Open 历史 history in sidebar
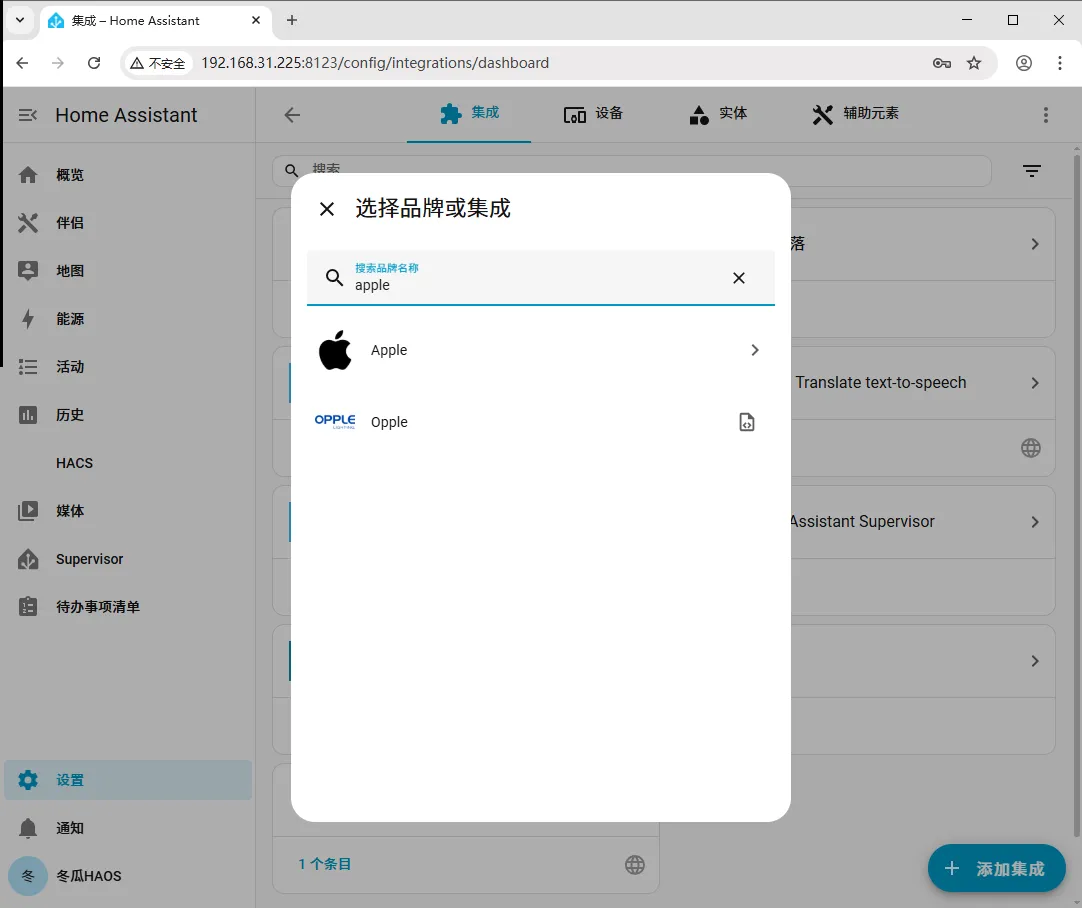Image resolution: width=1082 pixels, height=908 pixels. click(x=128, y=415)
